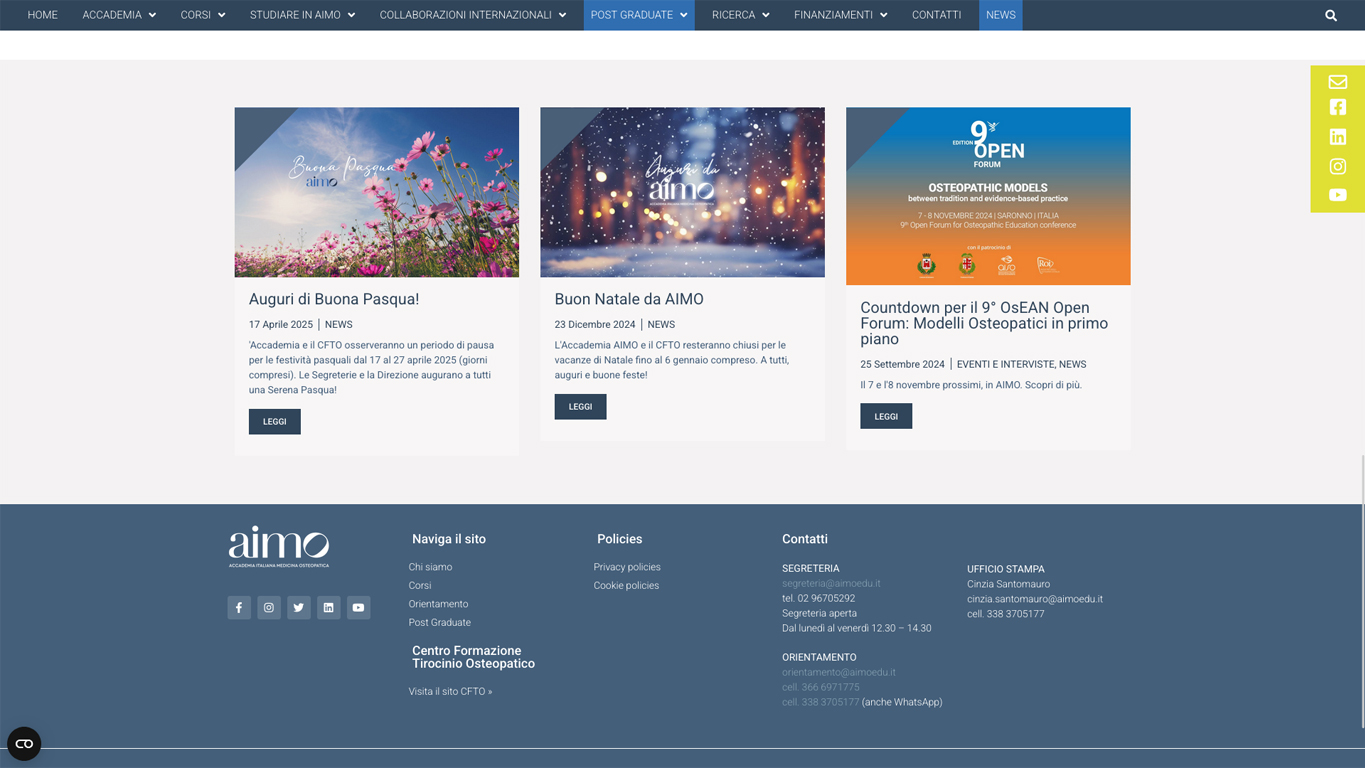Expand COLLABORAZIONI INTERNAZIONALI menu
The image size is (1366, 768).
coord(473,15)
